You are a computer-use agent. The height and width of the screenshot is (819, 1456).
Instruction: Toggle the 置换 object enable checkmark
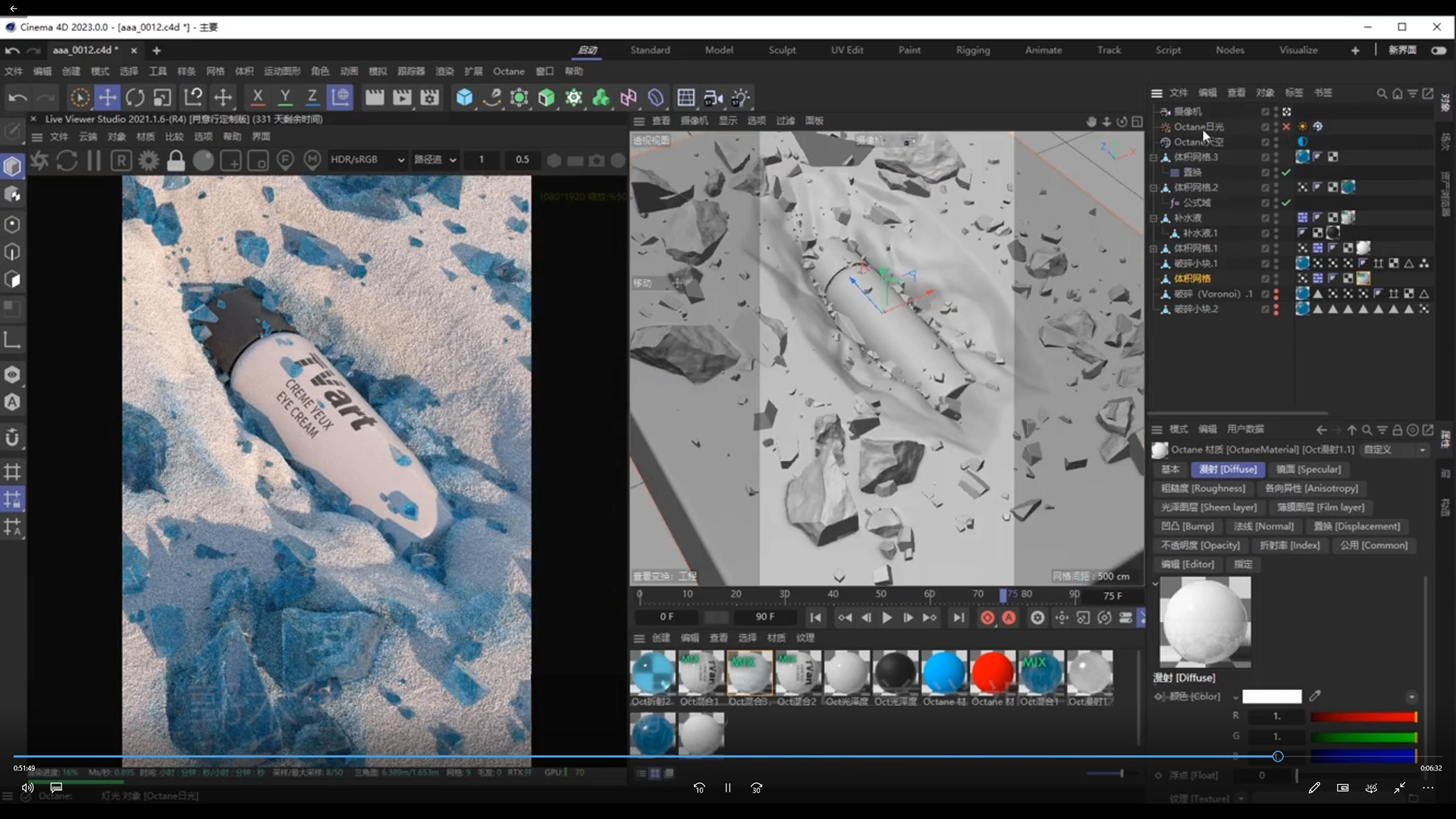tap(1286, 172)
